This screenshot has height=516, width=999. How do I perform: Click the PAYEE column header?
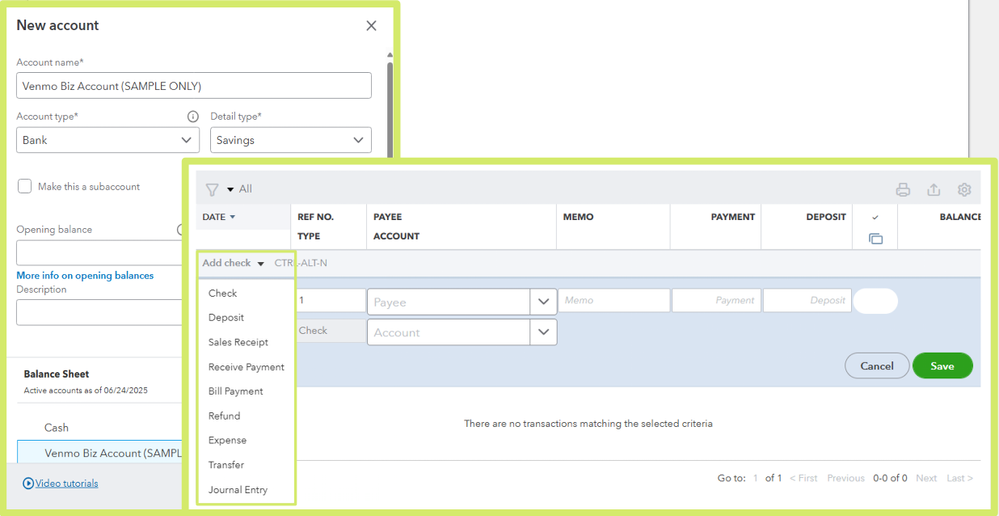click(x=387, y=217)
